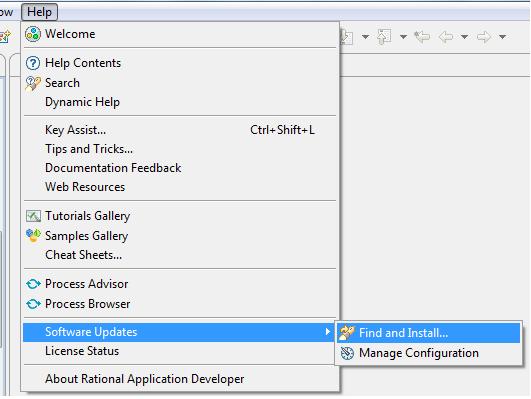Click the Process Advisor icon
The width and height of the screenshot is (531, 399).
(x=33, y=284)
